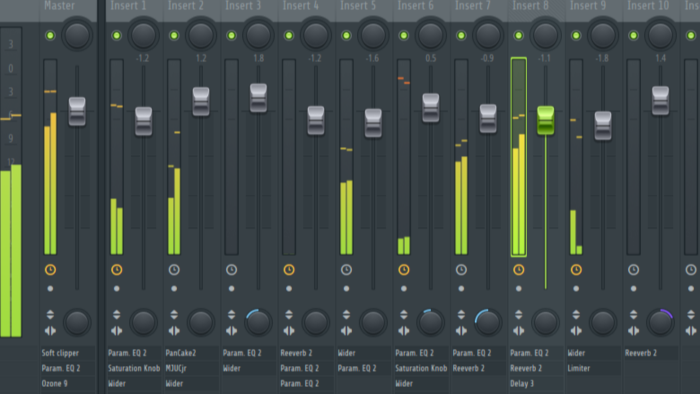
Task: Click Insert 8 highlighted level meter
Action: [x=519, y=157]
